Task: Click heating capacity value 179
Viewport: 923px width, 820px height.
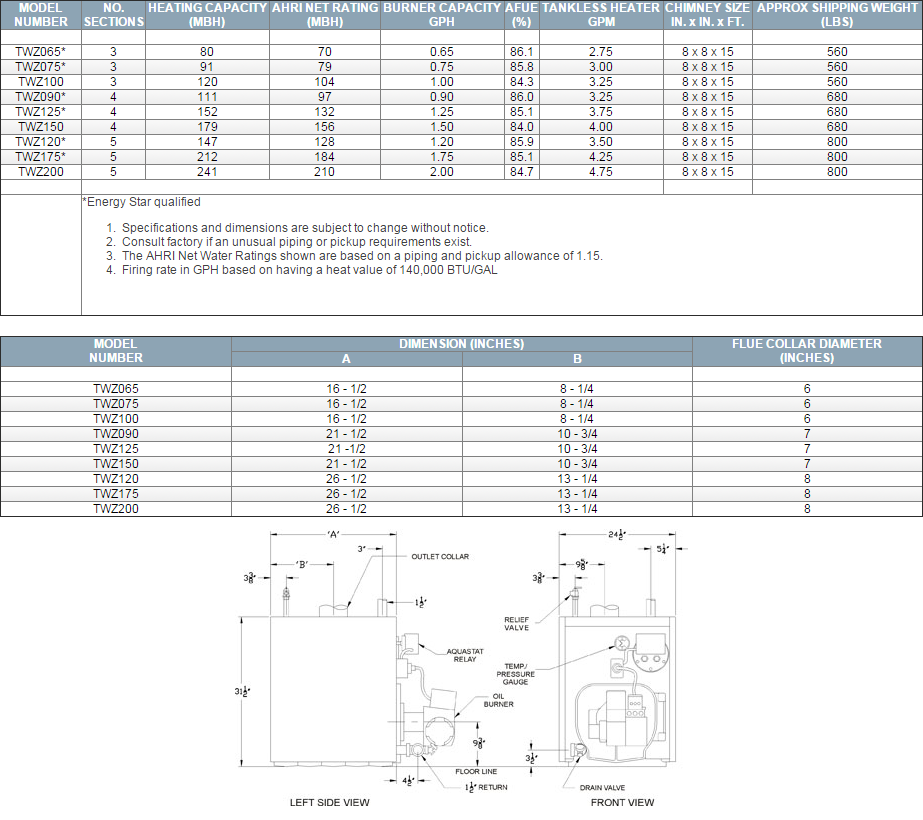Action: click(x=207, y=127)
